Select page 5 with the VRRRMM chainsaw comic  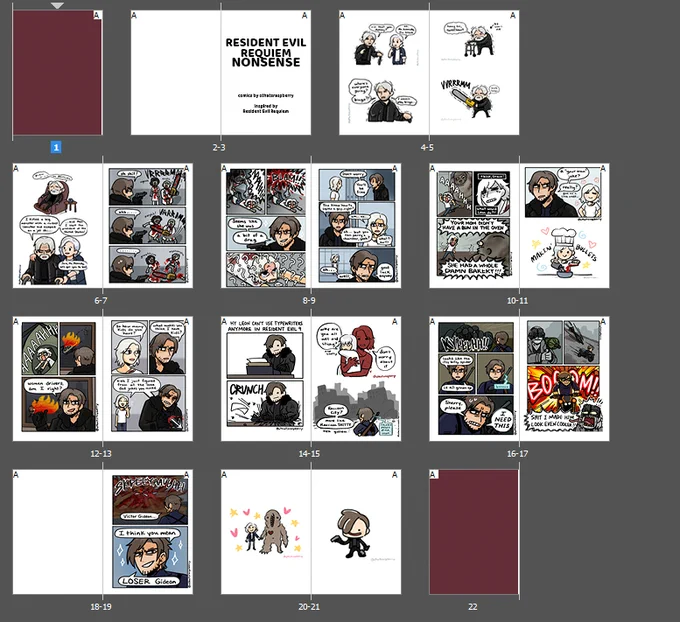[474, 72]
